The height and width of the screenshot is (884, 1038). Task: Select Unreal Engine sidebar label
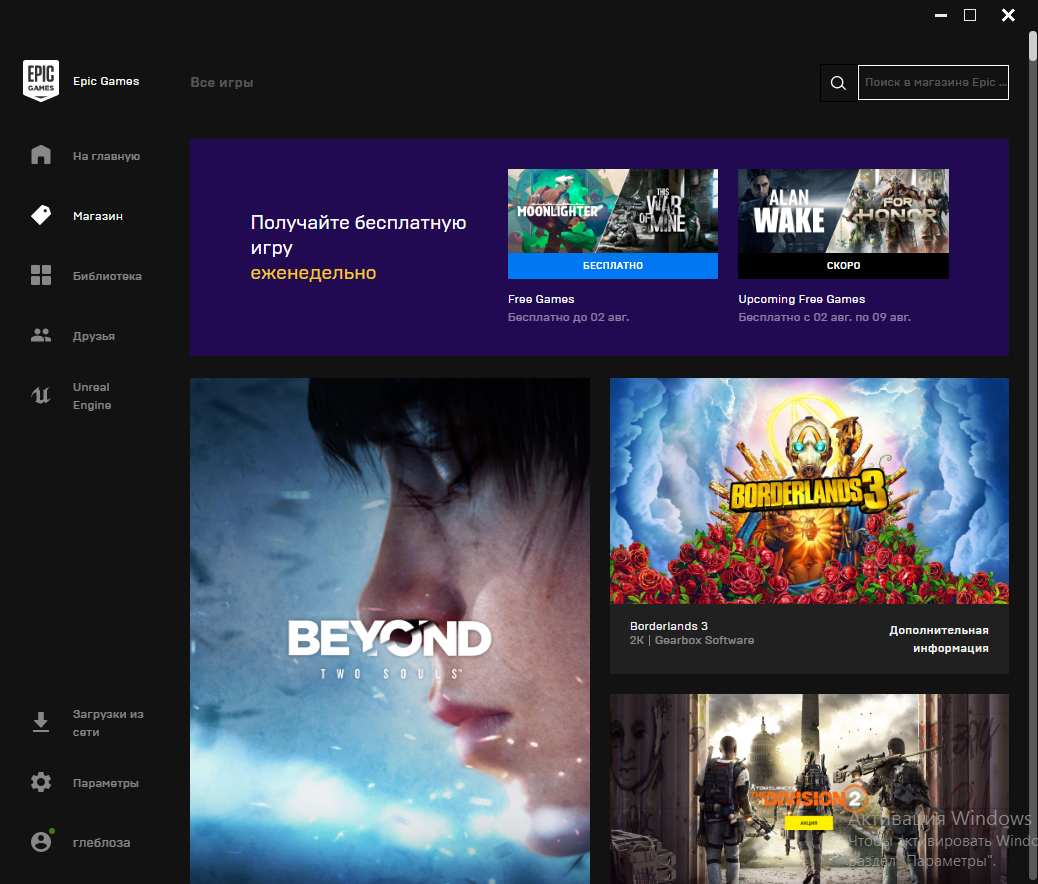coord(91,396)
